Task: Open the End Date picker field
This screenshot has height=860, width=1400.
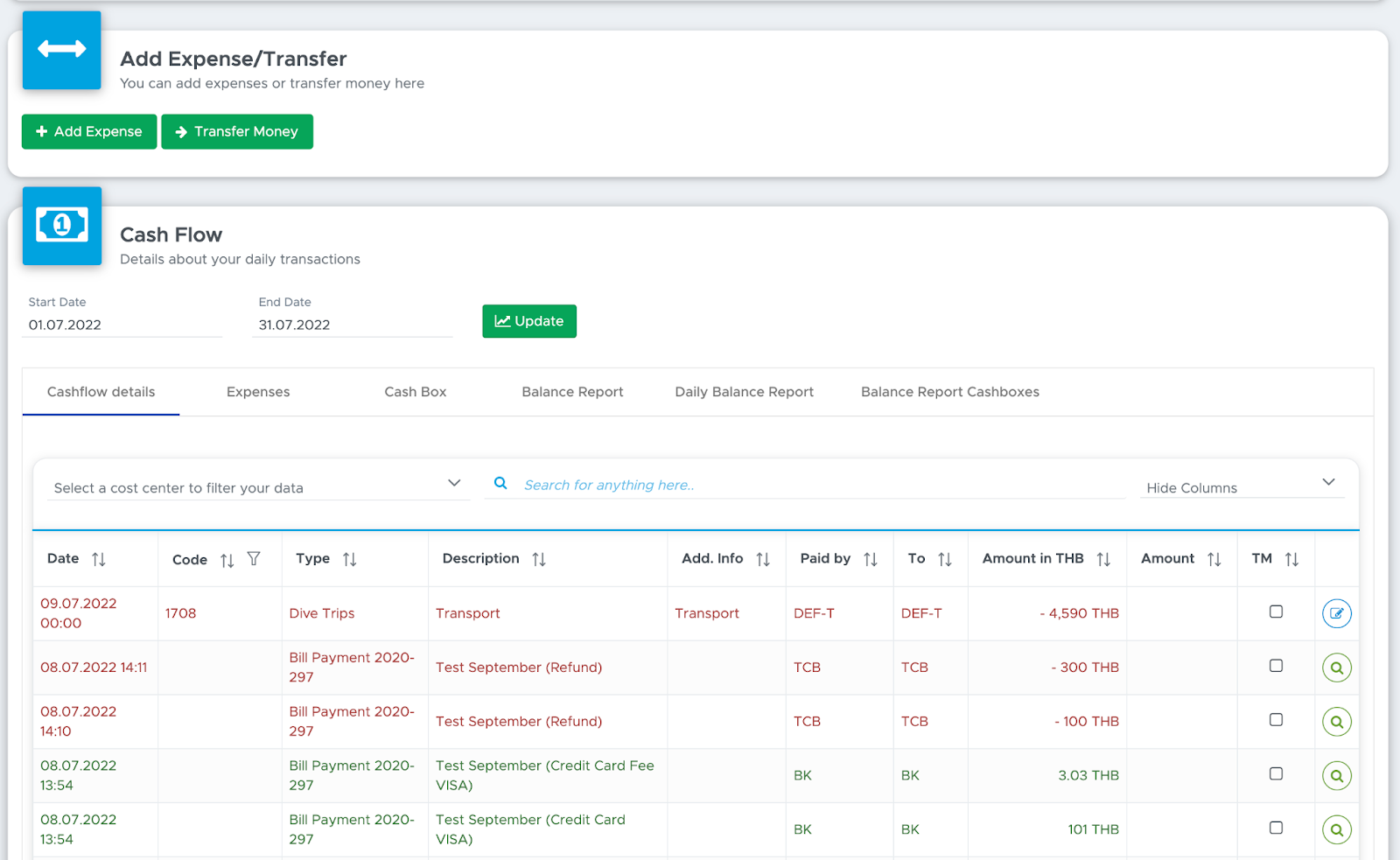Action: [353, 325]
